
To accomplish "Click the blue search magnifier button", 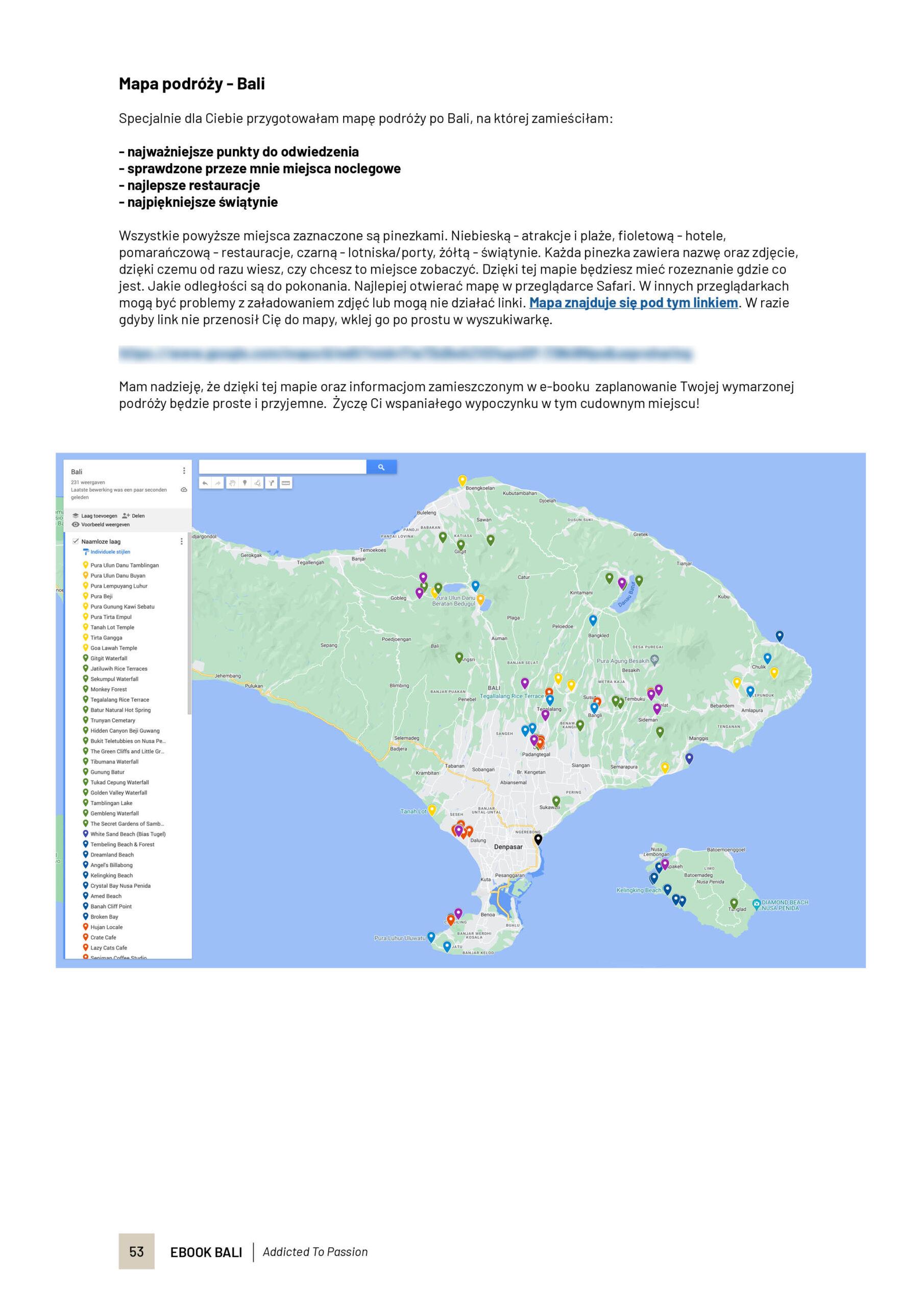I will [381, 467].
